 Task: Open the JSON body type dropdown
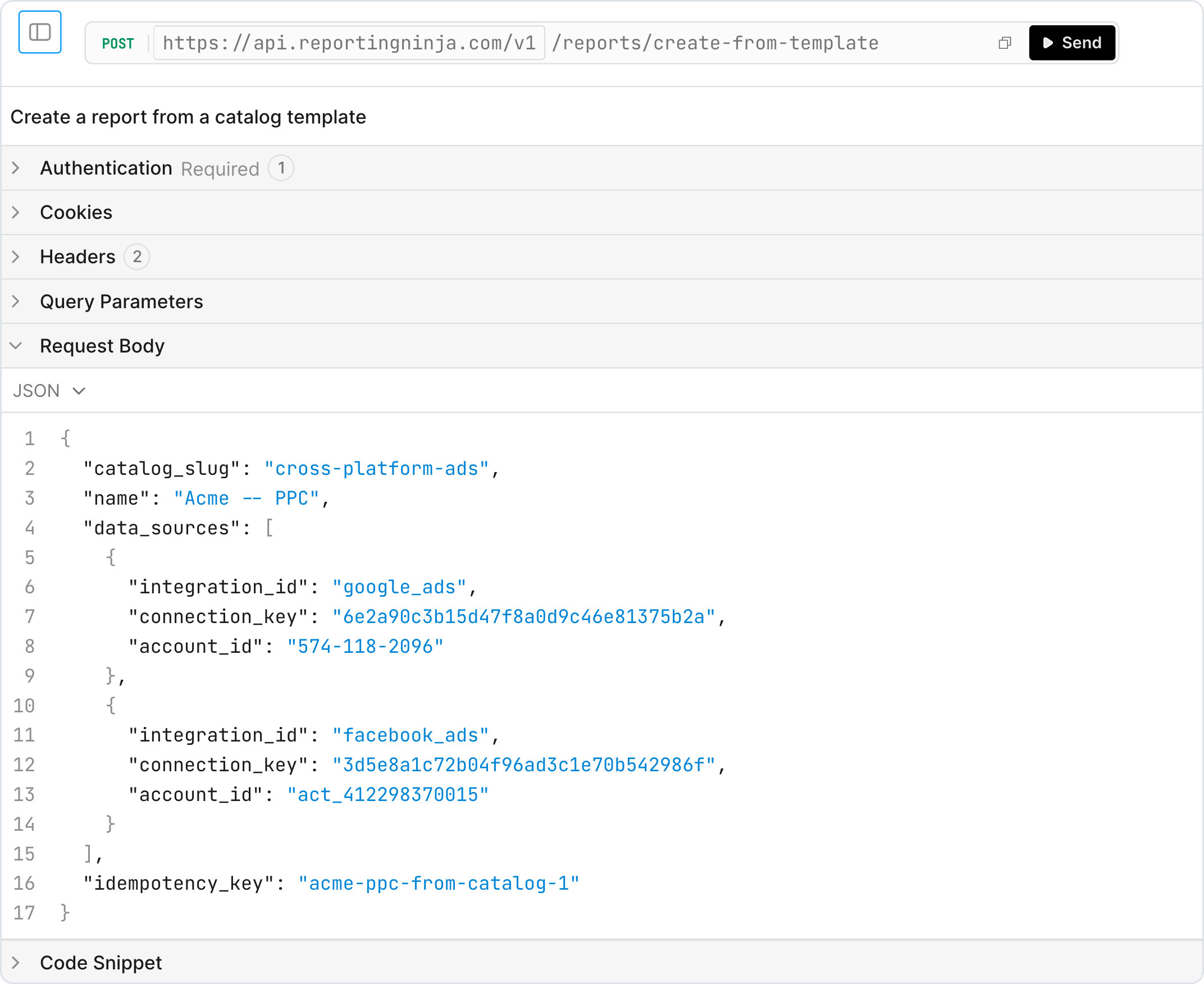(x=49, y=391)
